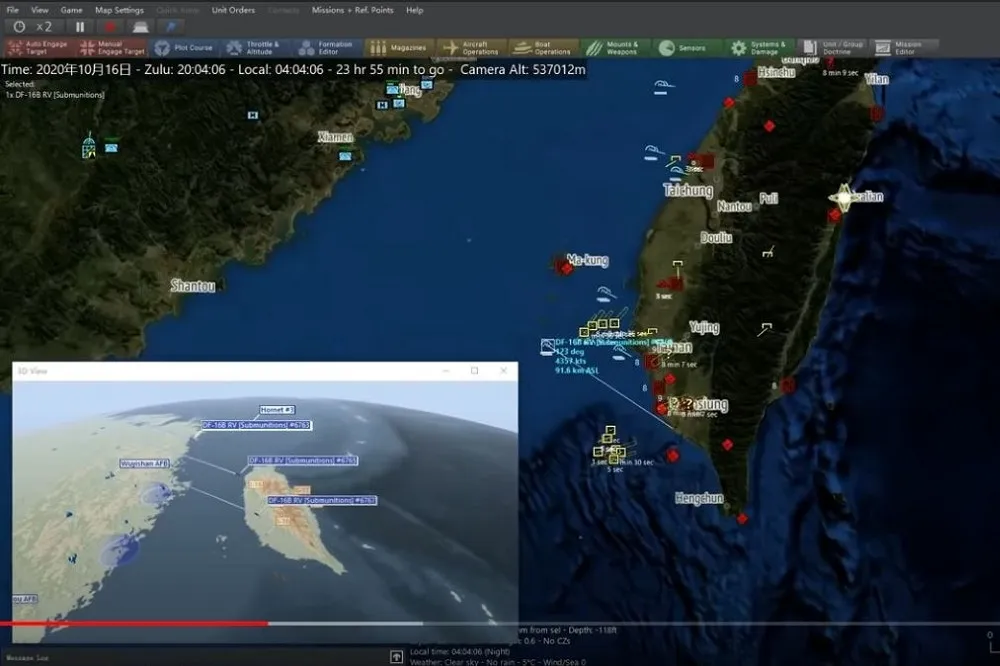Select the red unit at Ma-kung

coord(564,267)
